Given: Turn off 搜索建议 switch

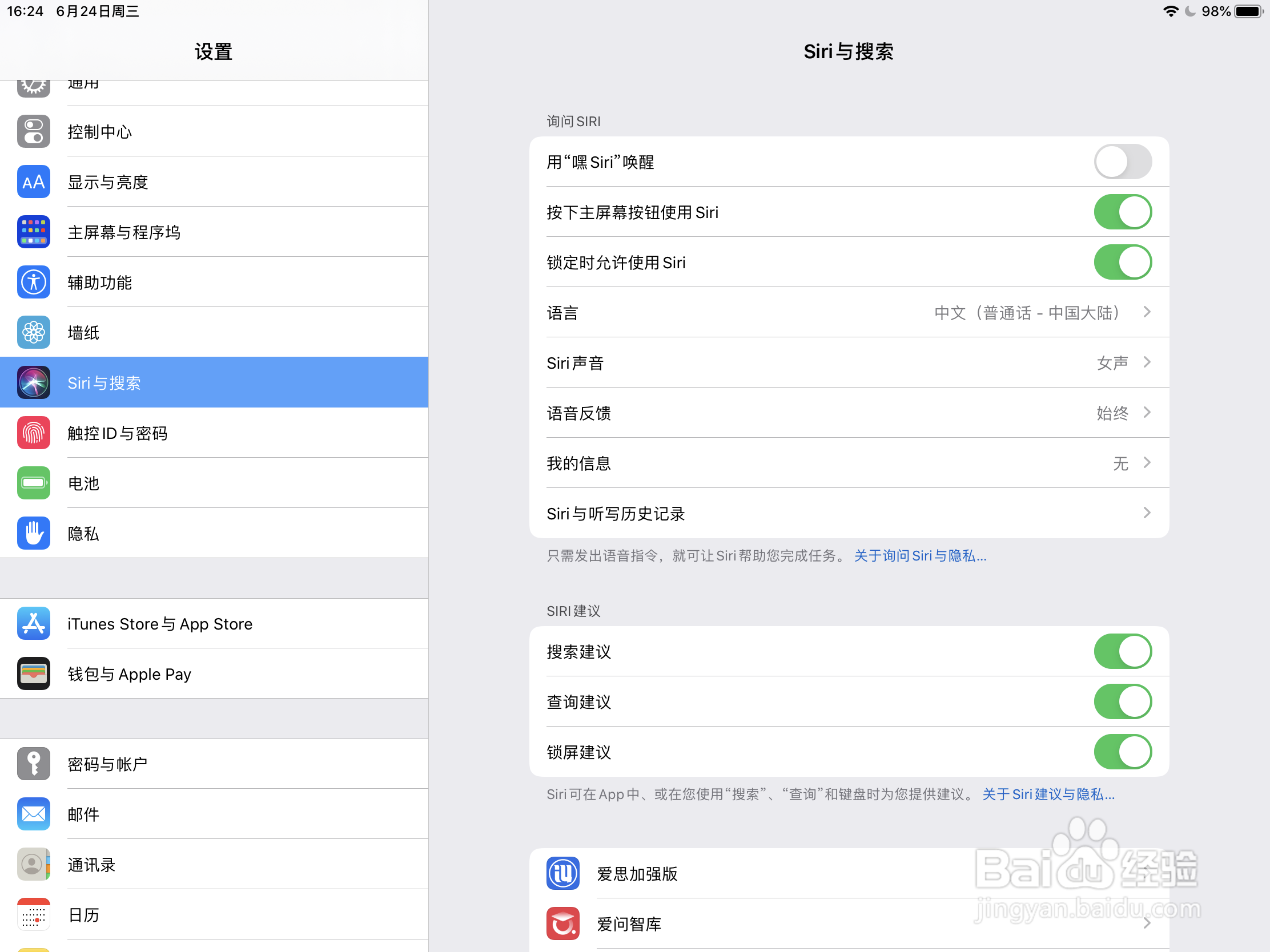Looking at the screenshot, I should tap(1122, 651).
